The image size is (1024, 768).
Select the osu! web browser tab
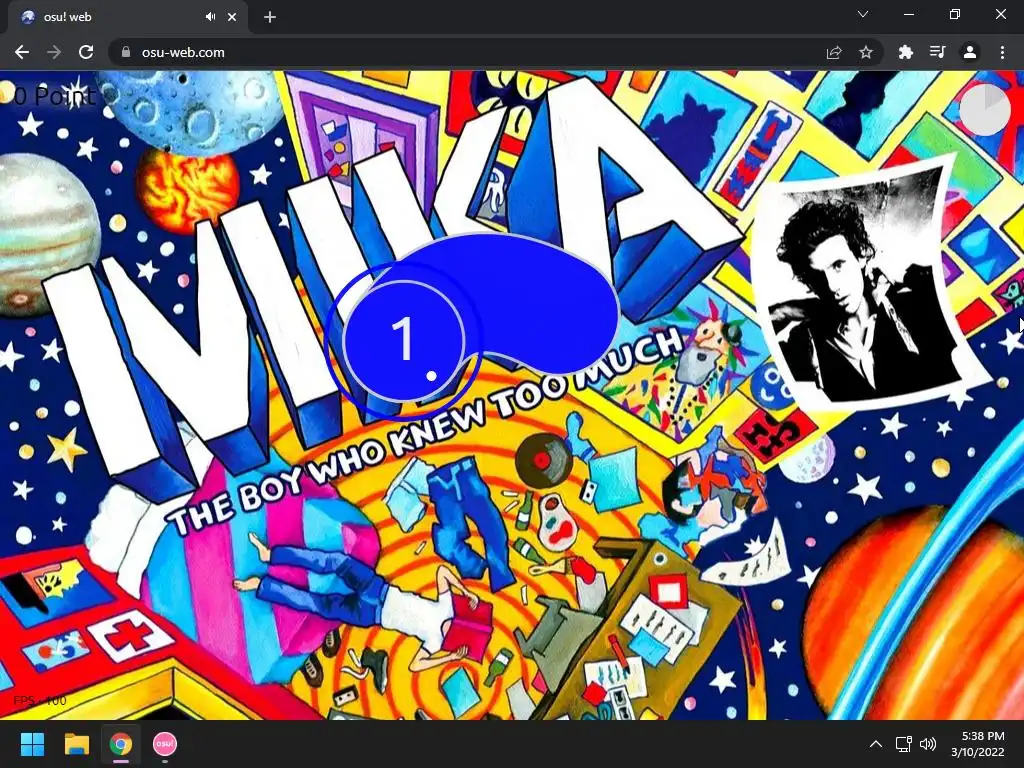[127, 17]
